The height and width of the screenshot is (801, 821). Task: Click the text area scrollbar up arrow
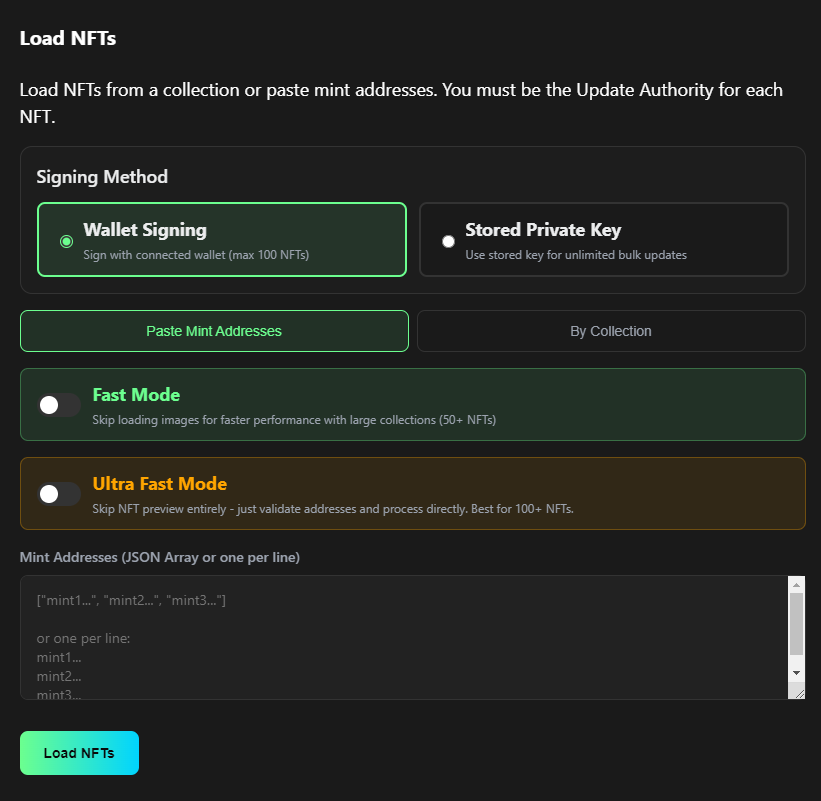click(796, 584)
